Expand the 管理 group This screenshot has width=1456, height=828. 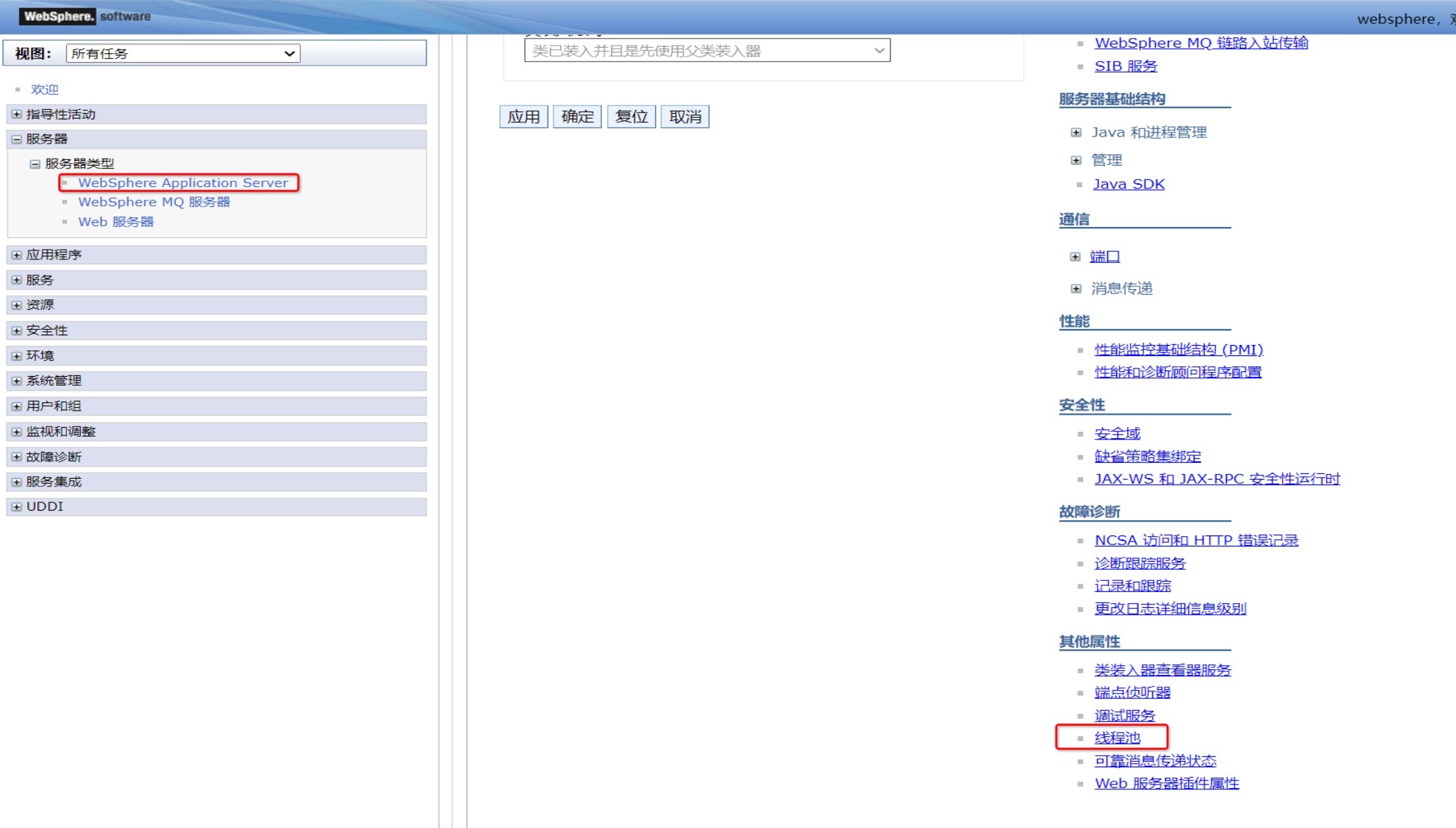(1076, 160)
